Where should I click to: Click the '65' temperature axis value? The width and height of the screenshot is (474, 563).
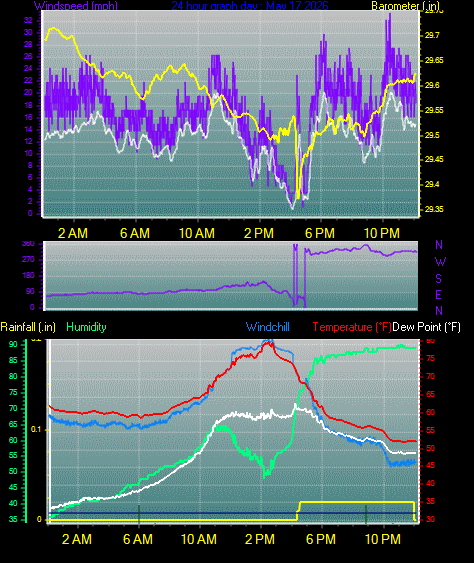coord(430,395)
